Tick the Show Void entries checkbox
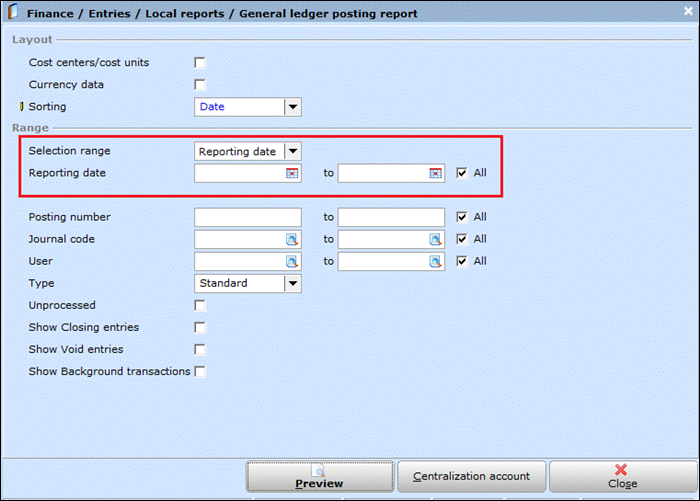This screenshot has width=700, height=501. click(200, 350)
